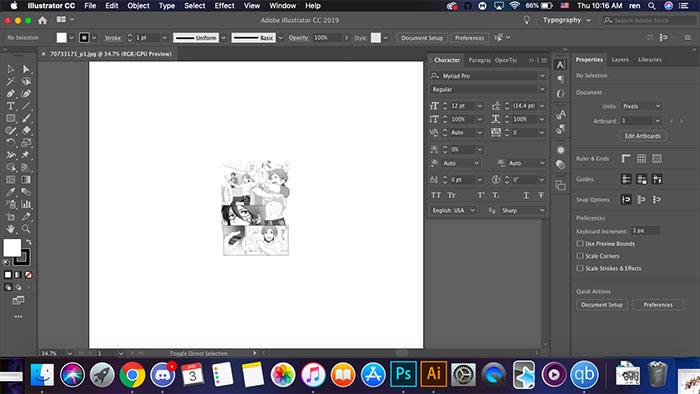Toggle Lock Guides in Guides row
Screen dimensions: 700x394
coord(642,179)
